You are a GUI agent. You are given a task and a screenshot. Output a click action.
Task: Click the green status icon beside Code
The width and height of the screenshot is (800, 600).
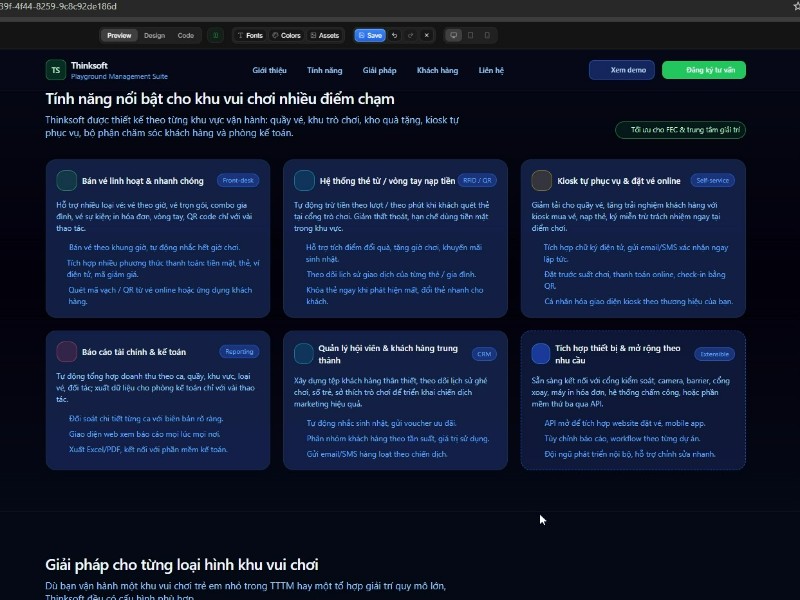pos(215,35)
